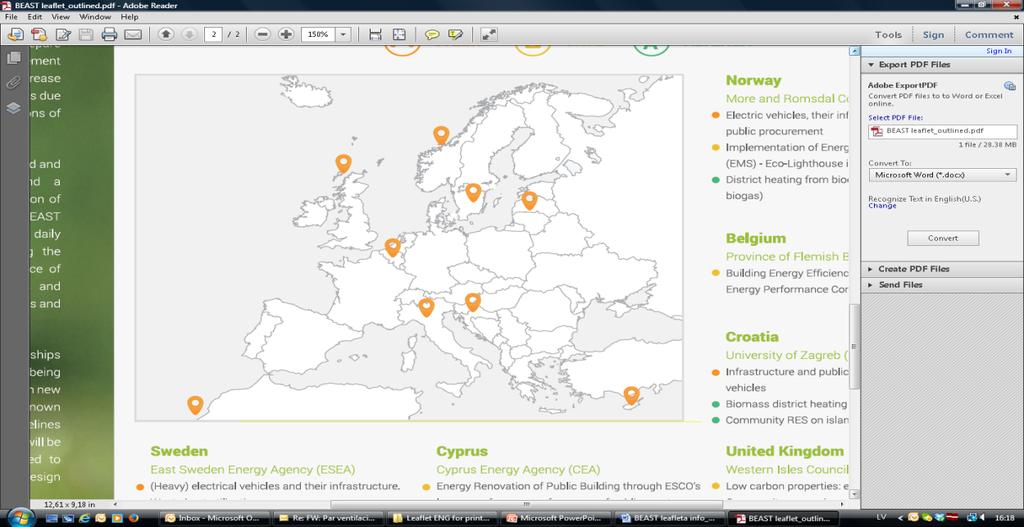Click the Croatia heading in the leaflet
1024x527 pixels.
coord(752,336)
